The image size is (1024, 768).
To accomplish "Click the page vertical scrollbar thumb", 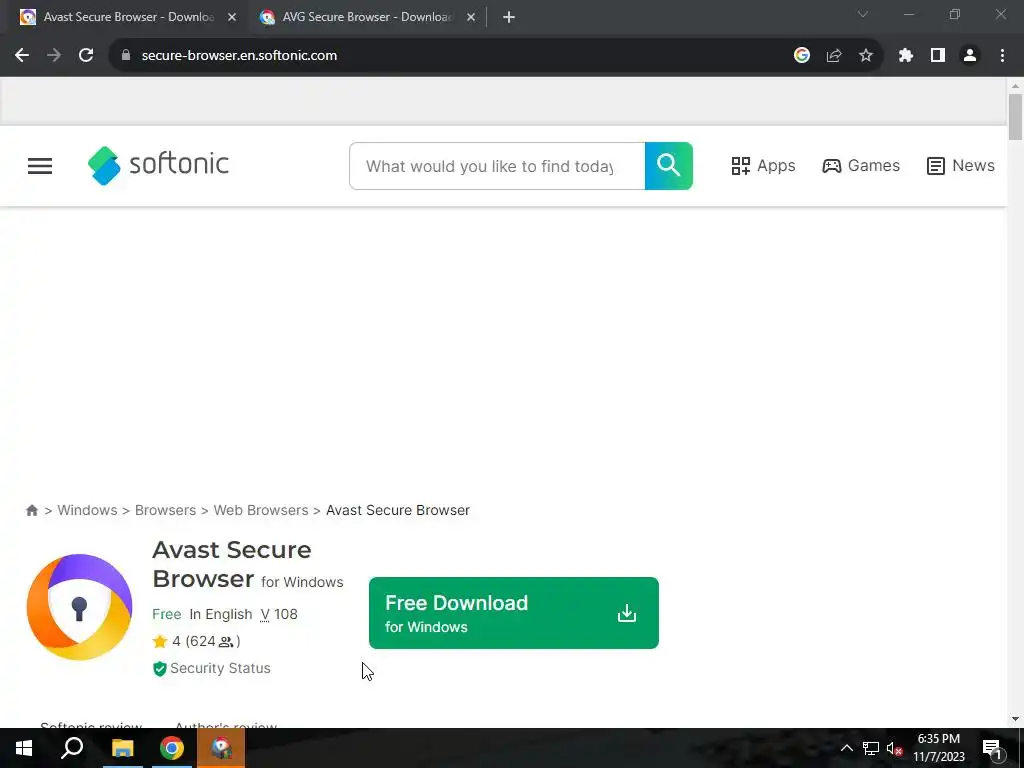I will [x=1015, y=118].
